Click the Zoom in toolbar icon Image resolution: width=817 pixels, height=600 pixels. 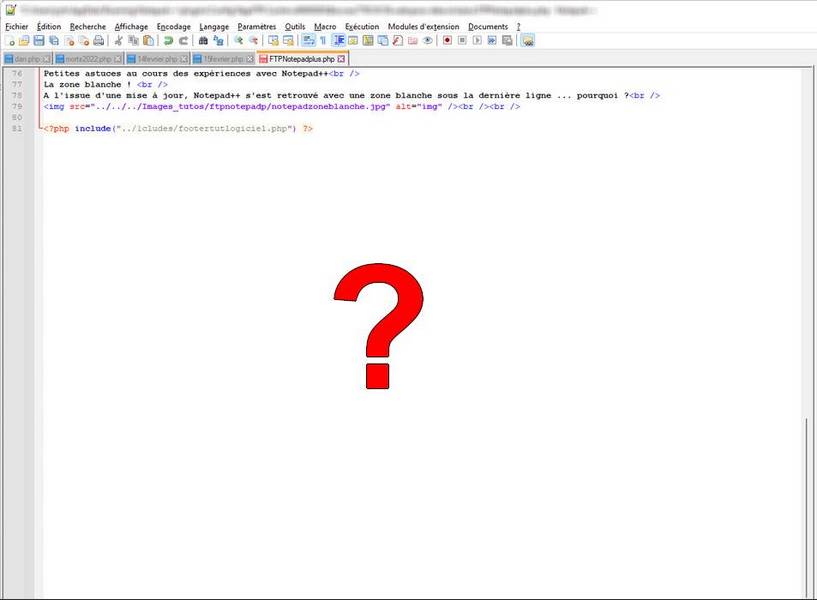tap(238, 41)
